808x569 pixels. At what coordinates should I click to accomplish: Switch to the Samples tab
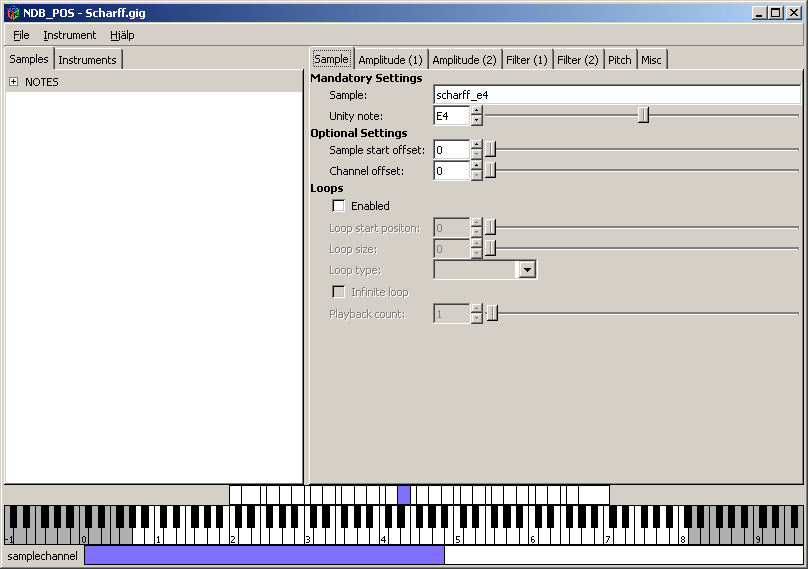[29, 59]
